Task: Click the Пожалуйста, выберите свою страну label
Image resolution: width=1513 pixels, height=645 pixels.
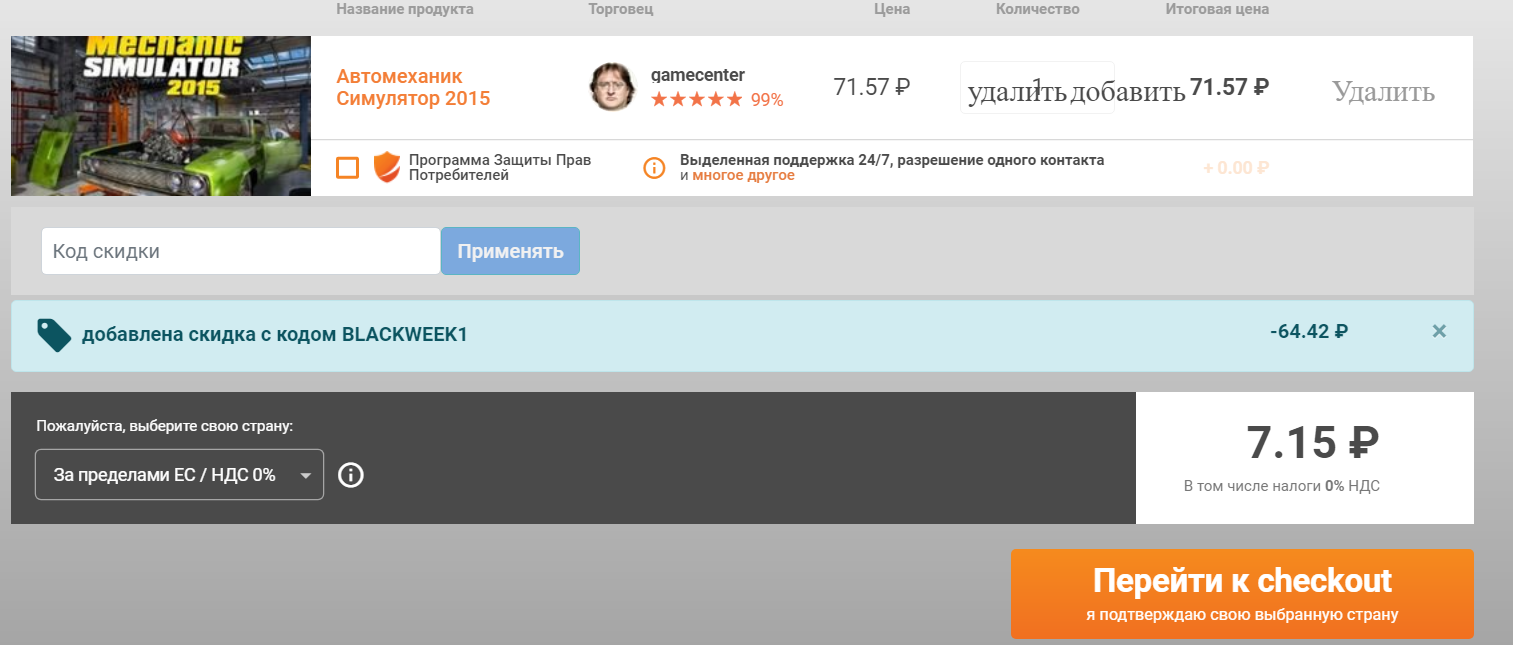Action: point(165,426)
